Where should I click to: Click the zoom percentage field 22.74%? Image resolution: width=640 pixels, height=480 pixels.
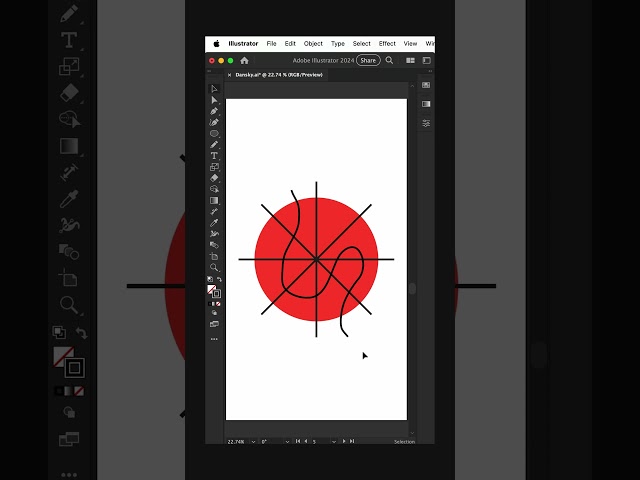click(238, 442)
